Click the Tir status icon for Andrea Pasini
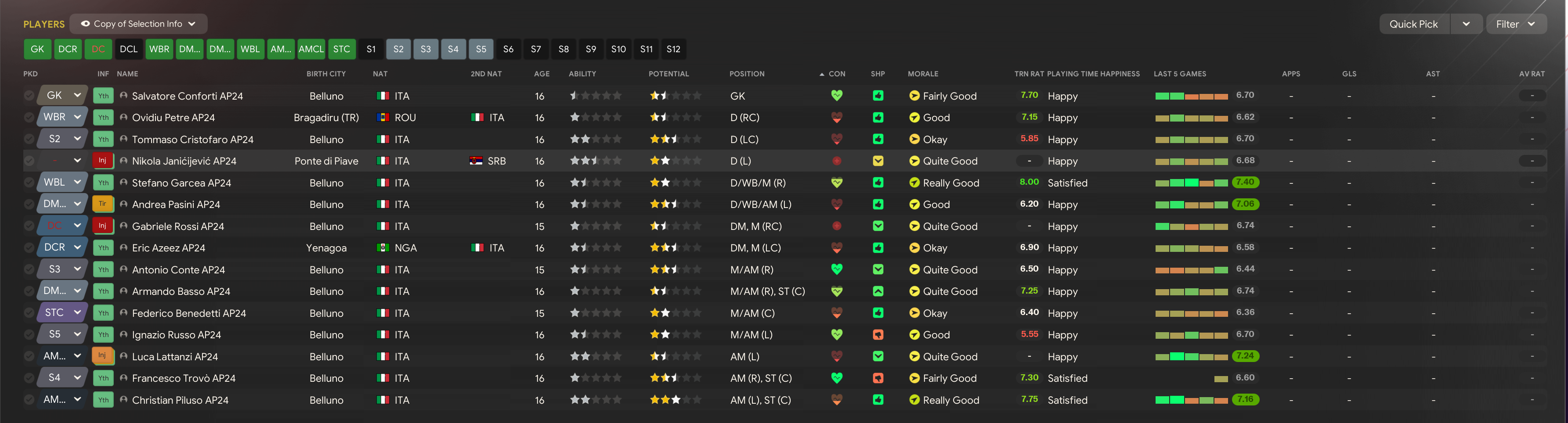Image resolution: width=1568 pixels, height=423 pixels. coord(103,204)
